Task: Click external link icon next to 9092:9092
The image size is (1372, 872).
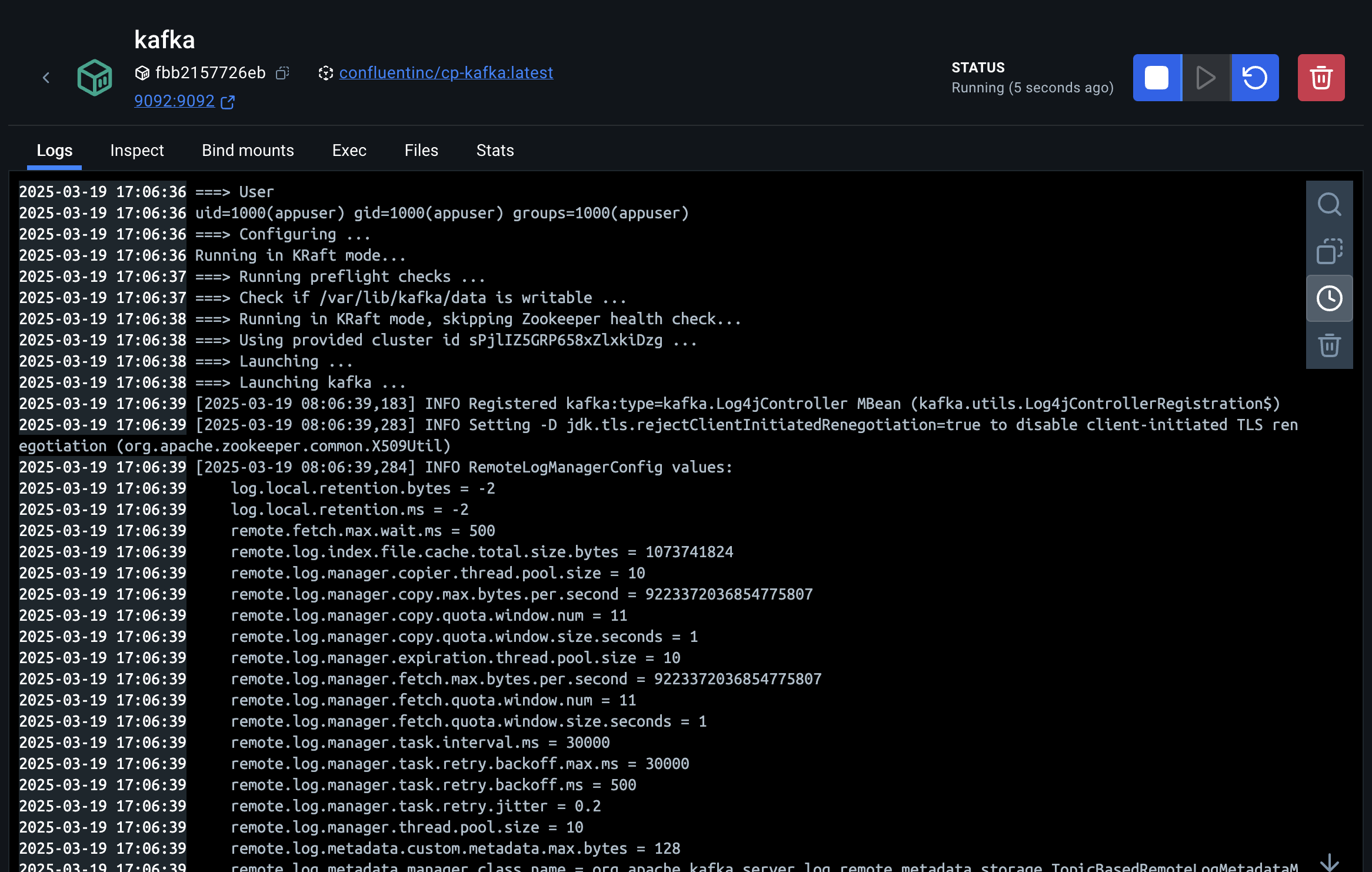Action: click(228, 102)
